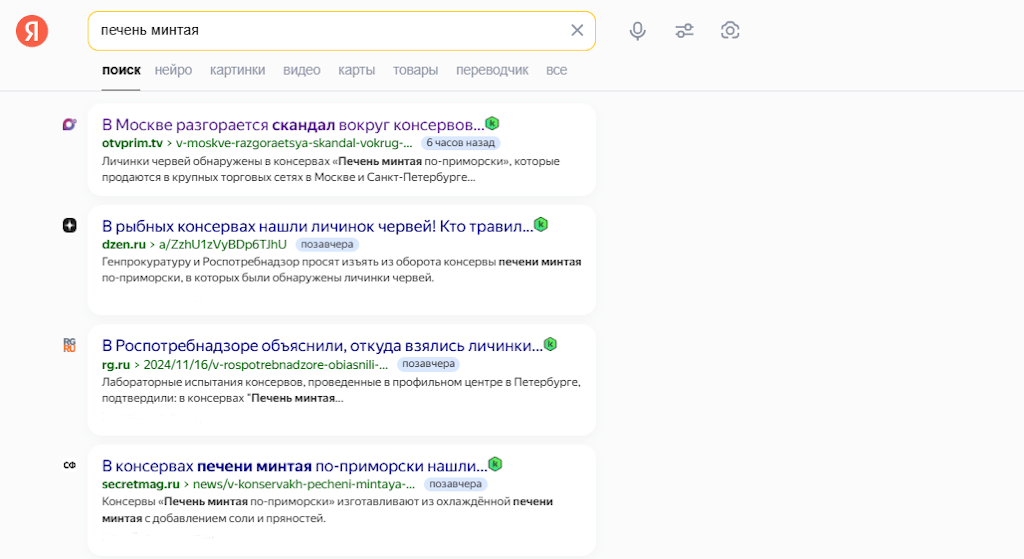The image size is (1024, 559).
Task: Click the Yandex logo icon
Action: click(32, 31)
